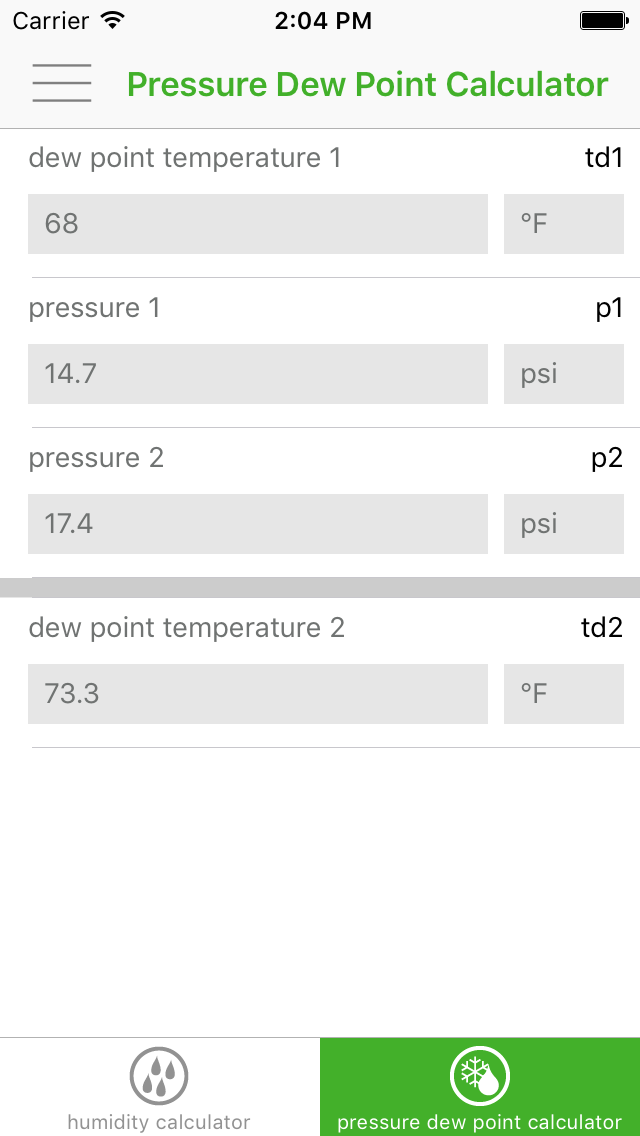Viewport: 640px width, 1136px height.
Task: Tap the Wi-Fi signal icon
Action: pos(113,20)
